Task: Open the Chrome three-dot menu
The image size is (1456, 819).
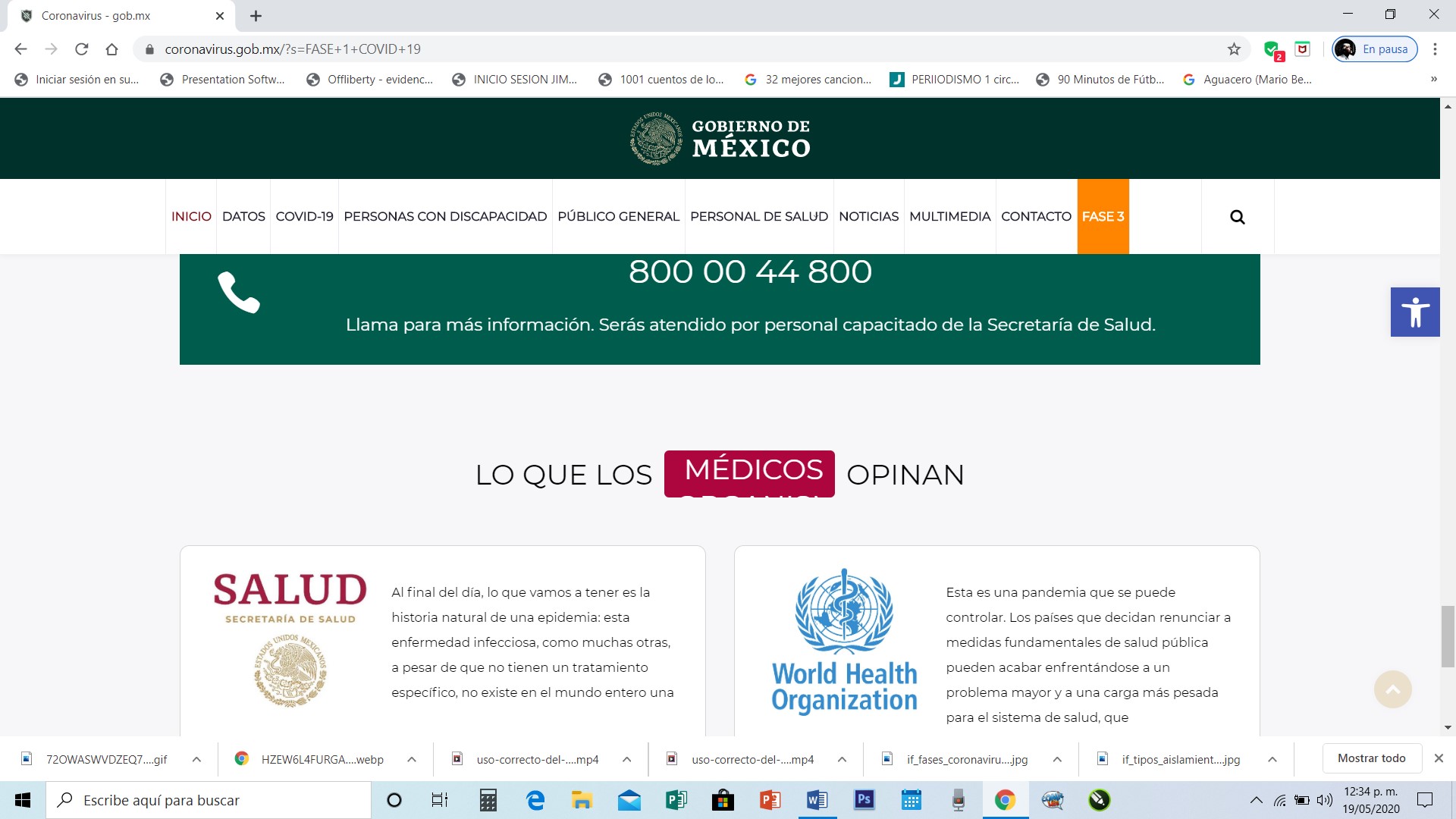Action: point(1434,49)
